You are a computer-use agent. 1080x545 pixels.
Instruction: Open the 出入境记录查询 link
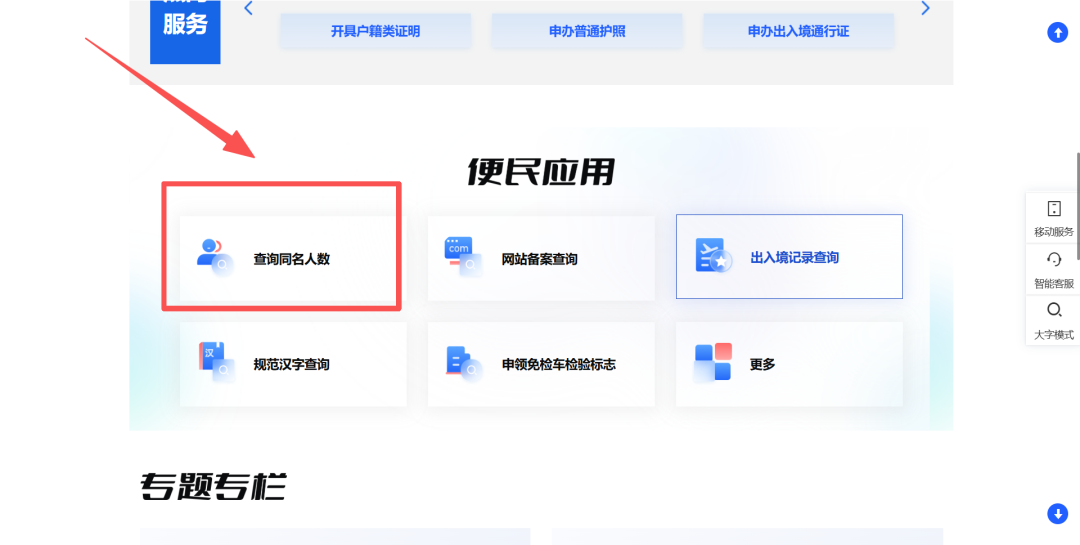(795, 258)
